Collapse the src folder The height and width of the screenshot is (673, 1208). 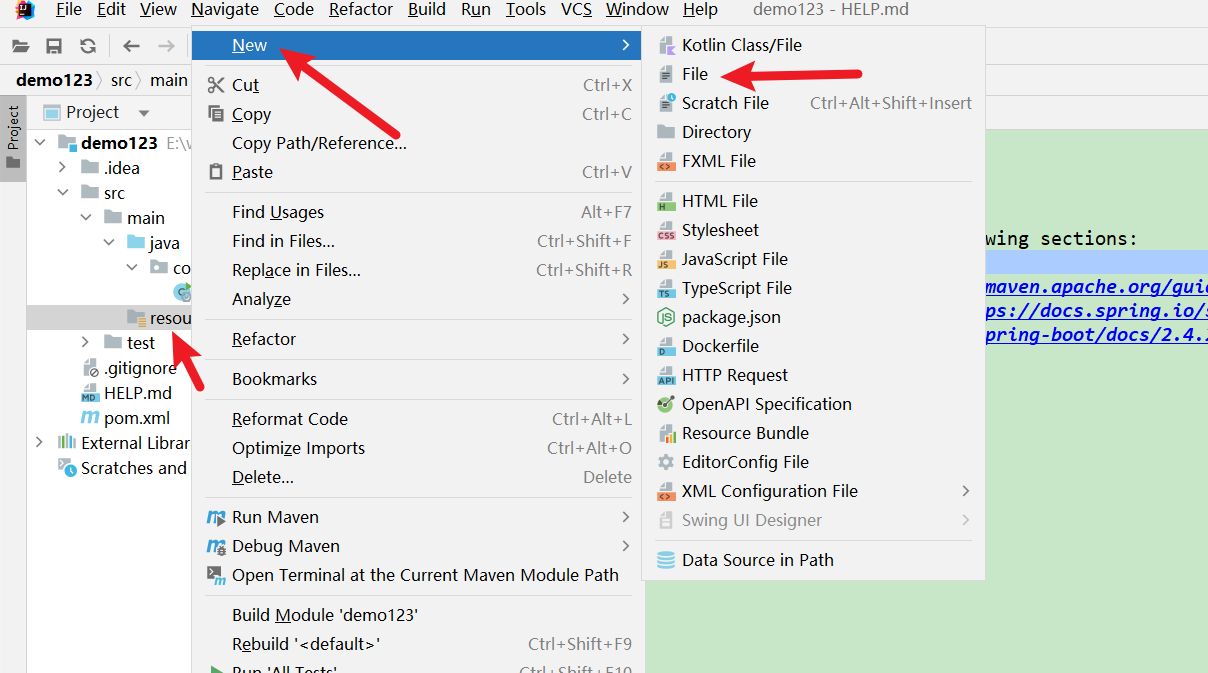[x=63, y=193]
